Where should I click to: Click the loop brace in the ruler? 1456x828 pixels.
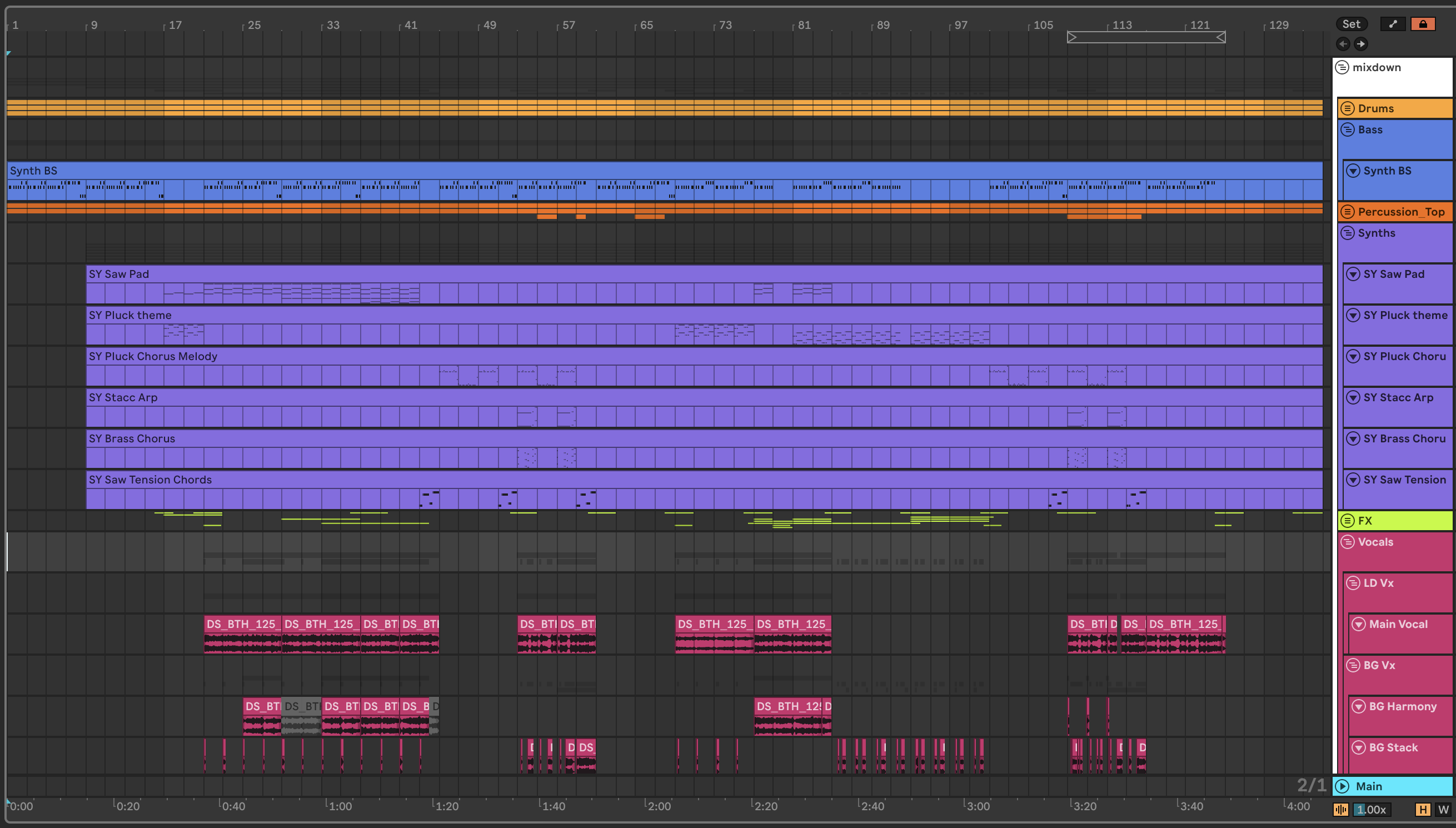[x=1145, y=38]
